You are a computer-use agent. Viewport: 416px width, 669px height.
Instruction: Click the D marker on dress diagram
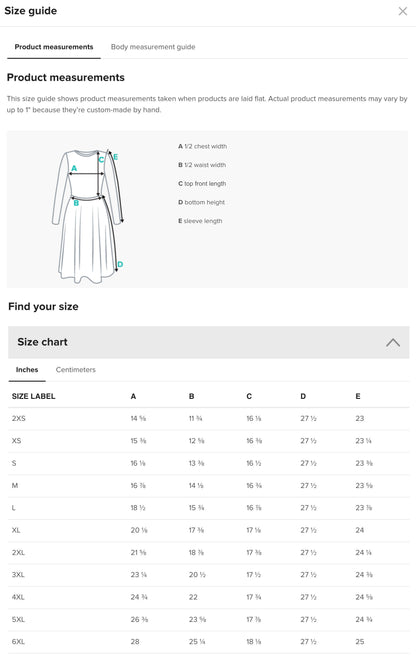tap(120, 264)
